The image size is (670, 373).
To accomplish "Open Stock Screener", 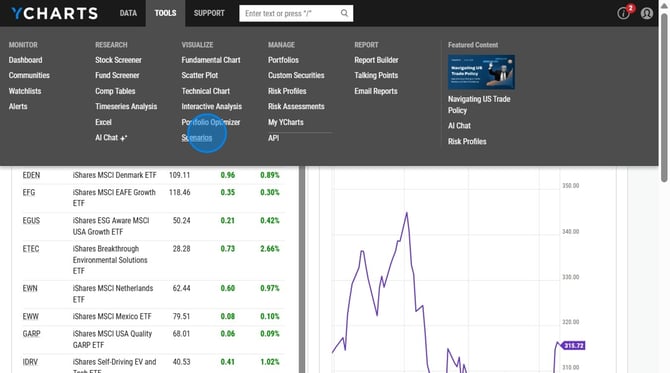I will tap(118, 60).
